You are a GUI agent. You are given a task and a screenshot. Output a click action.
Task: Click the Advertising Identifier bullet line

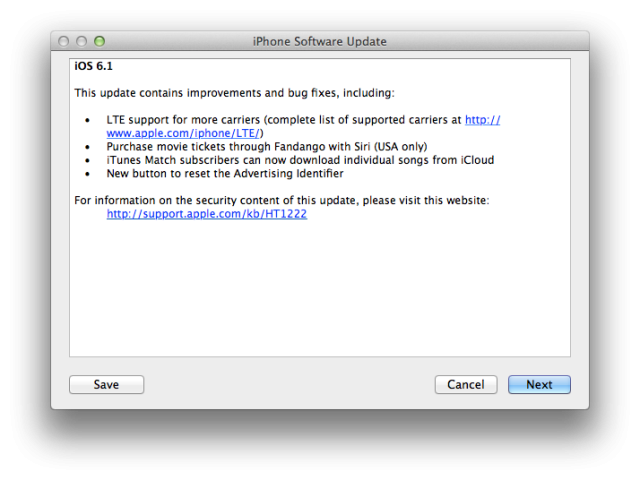point(225,173)
